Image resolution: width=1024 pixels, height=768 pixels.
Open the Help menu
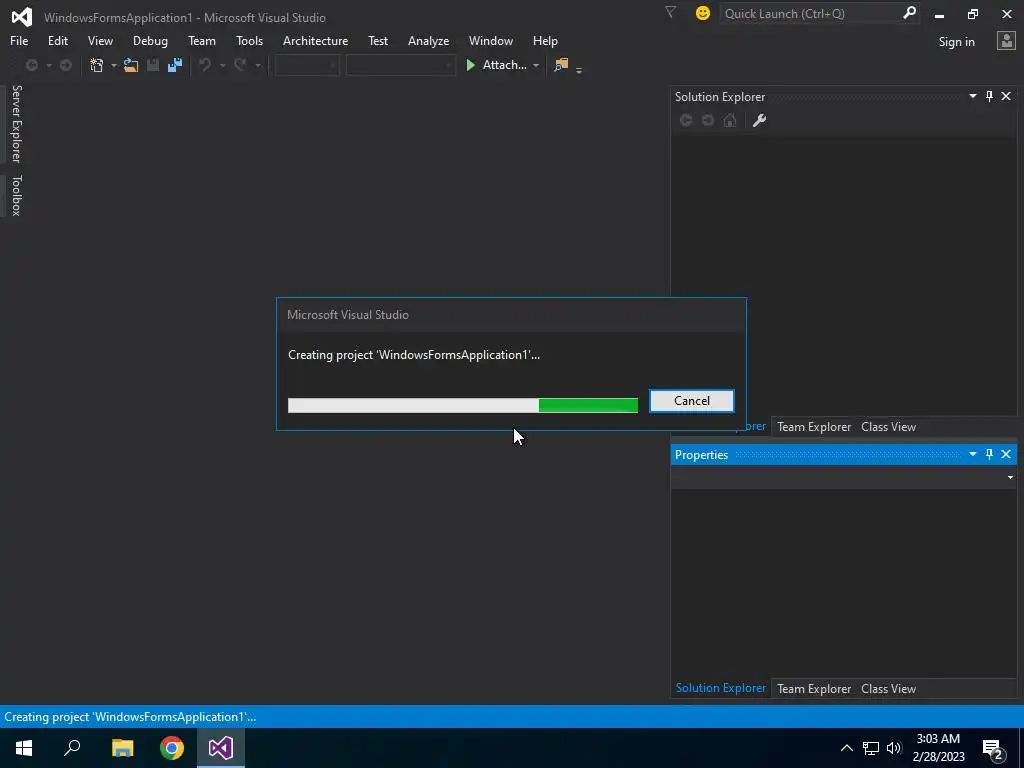[x=545, y=40]
